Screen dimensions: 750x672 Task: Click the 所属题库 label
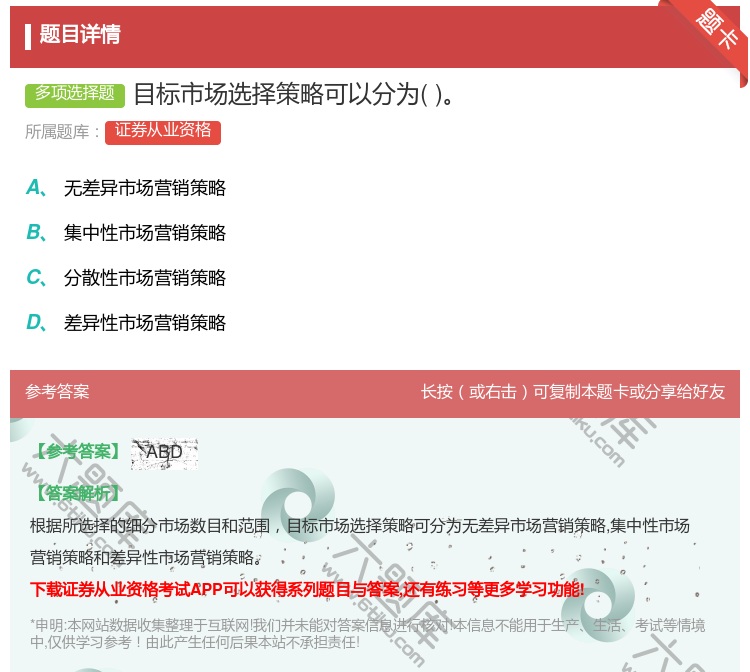62,132
